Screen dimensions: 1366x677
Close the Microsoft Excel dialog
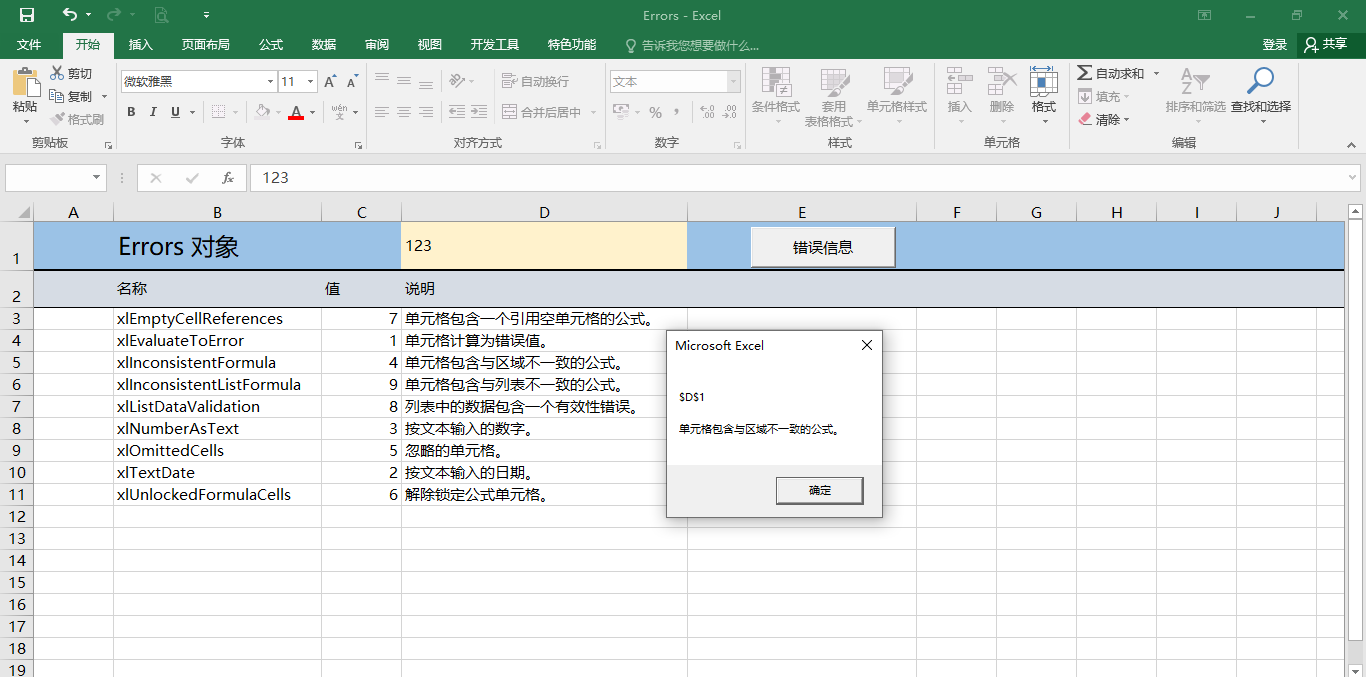point(867,345)
